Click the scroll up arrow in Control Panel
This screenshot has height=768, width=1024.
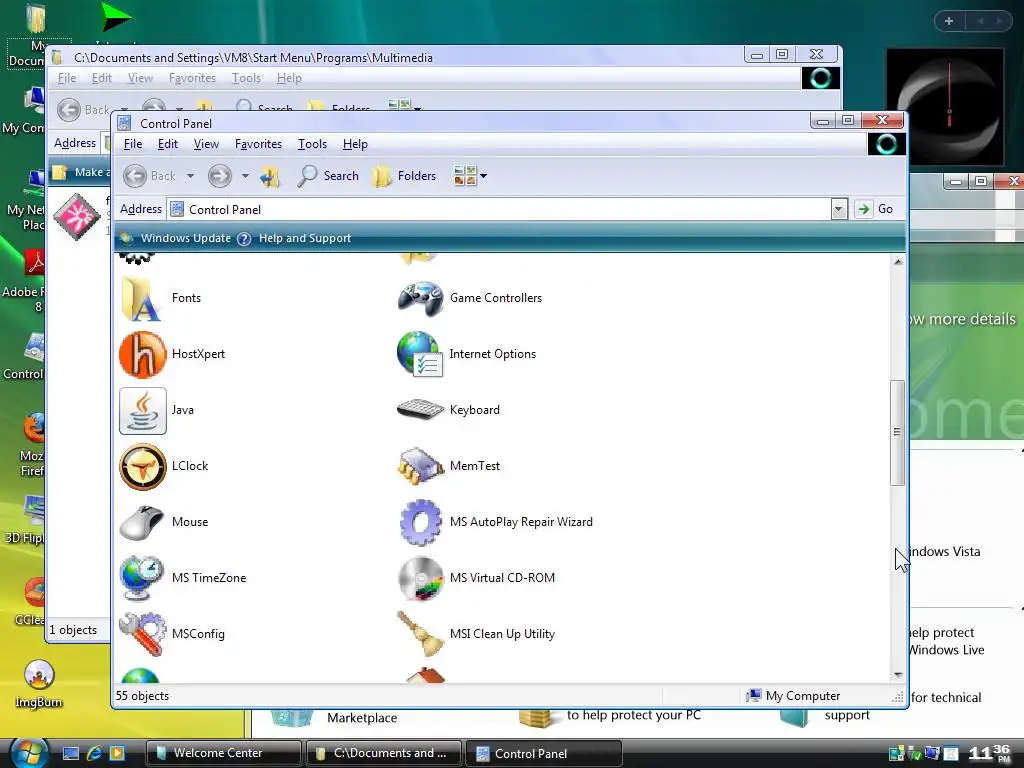[898, 262]
